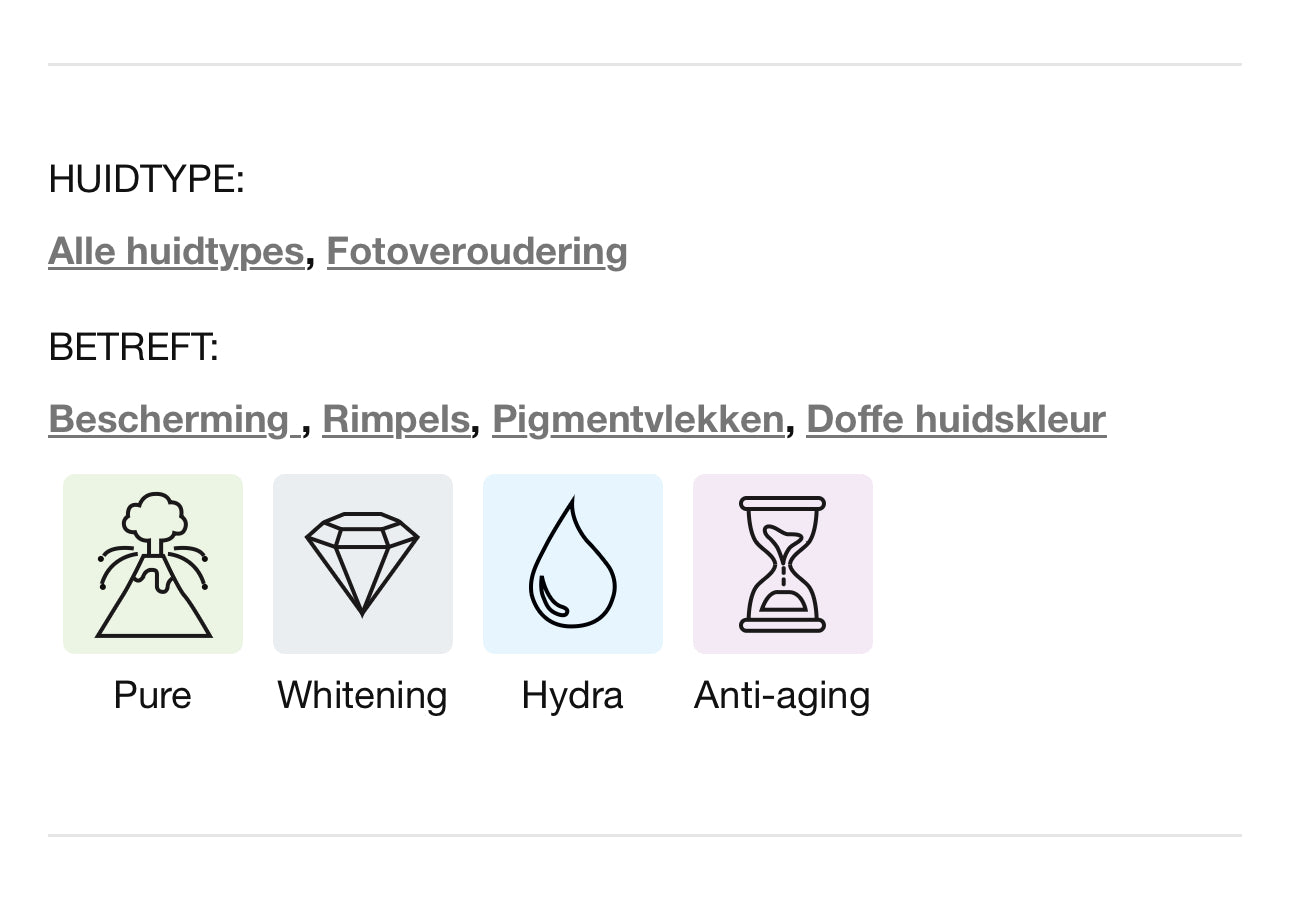Image resolution: width=1290 pixels, height=923 pixels.
Task: Click the HUIDTYPE heading
Action: coord(146,179)
